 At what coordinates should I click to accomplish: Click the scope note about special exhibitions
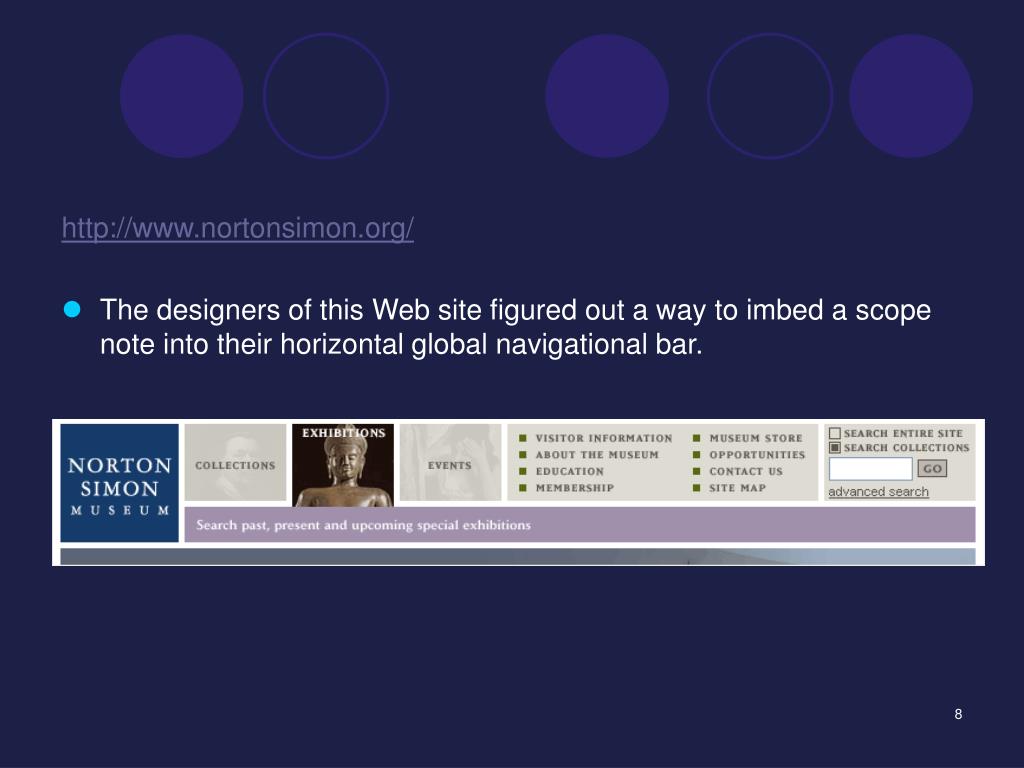click(x=363, y=525)
